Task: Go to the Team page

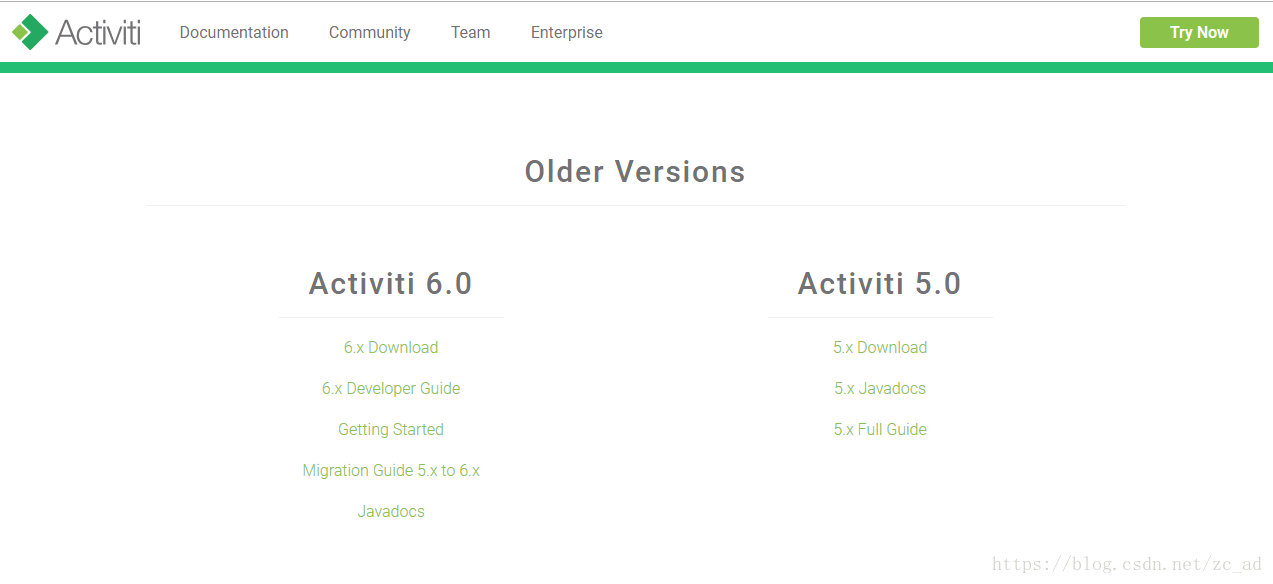Action: click(x=470, y=32)
